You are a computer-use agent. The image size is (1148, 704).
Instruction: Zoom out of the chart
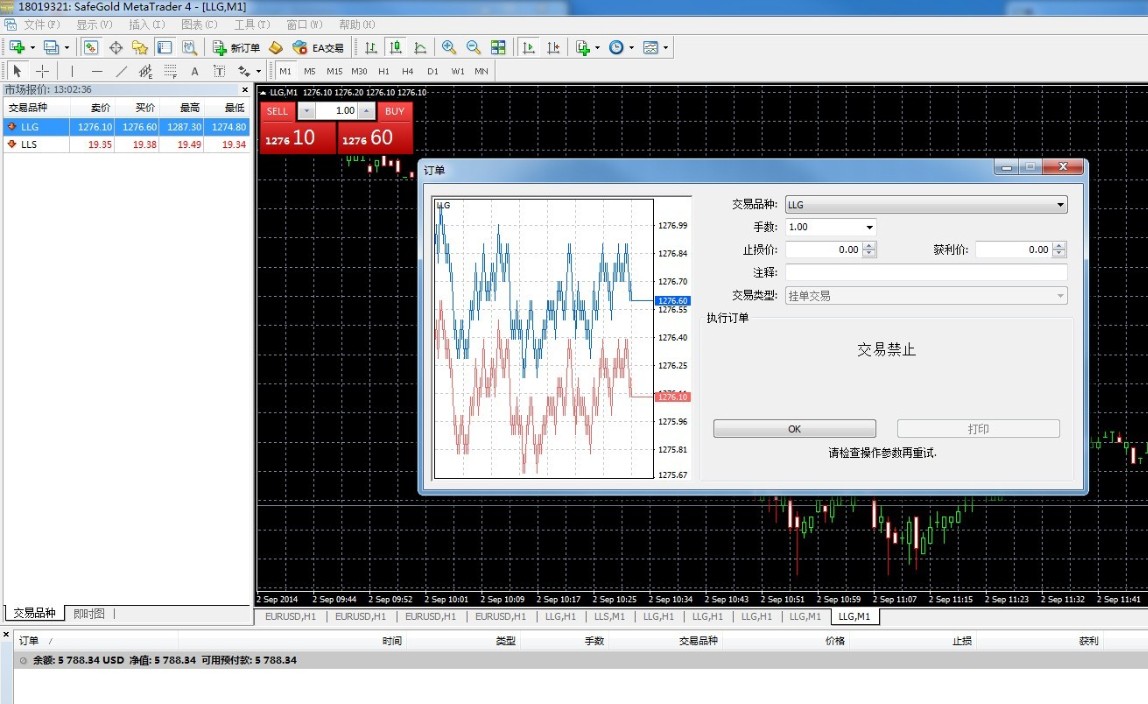coord(473,48)
